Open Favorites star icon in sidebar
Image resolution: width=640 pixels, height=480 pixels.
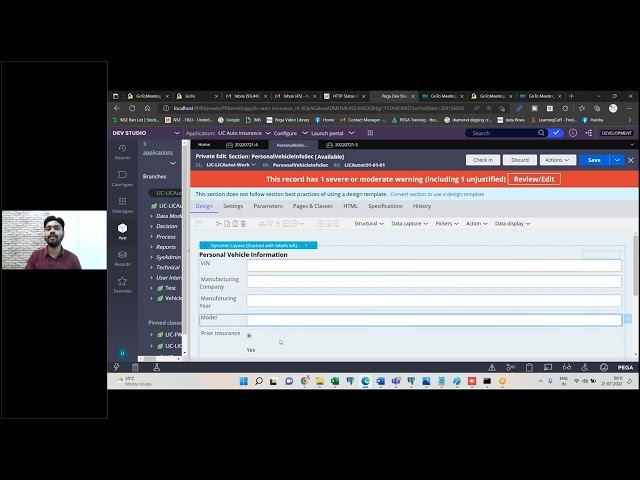click(x=122, y=285)
